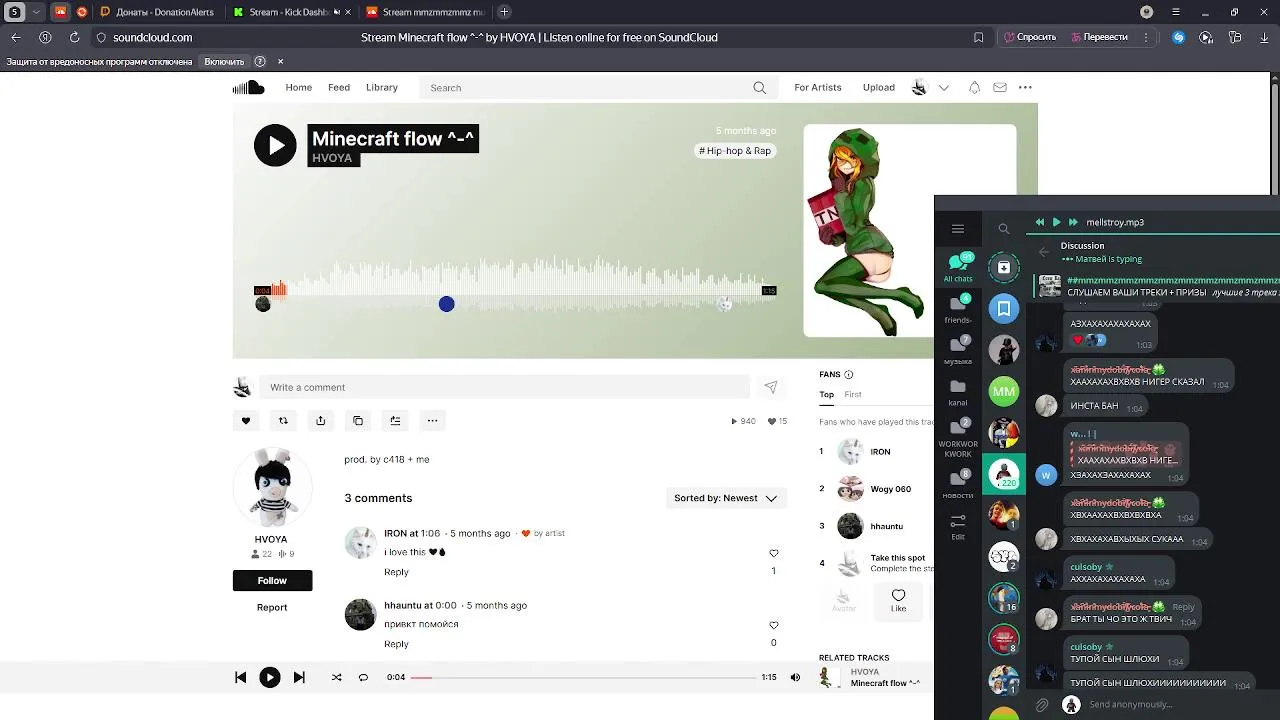Share the track

click(x=320, y=421)
